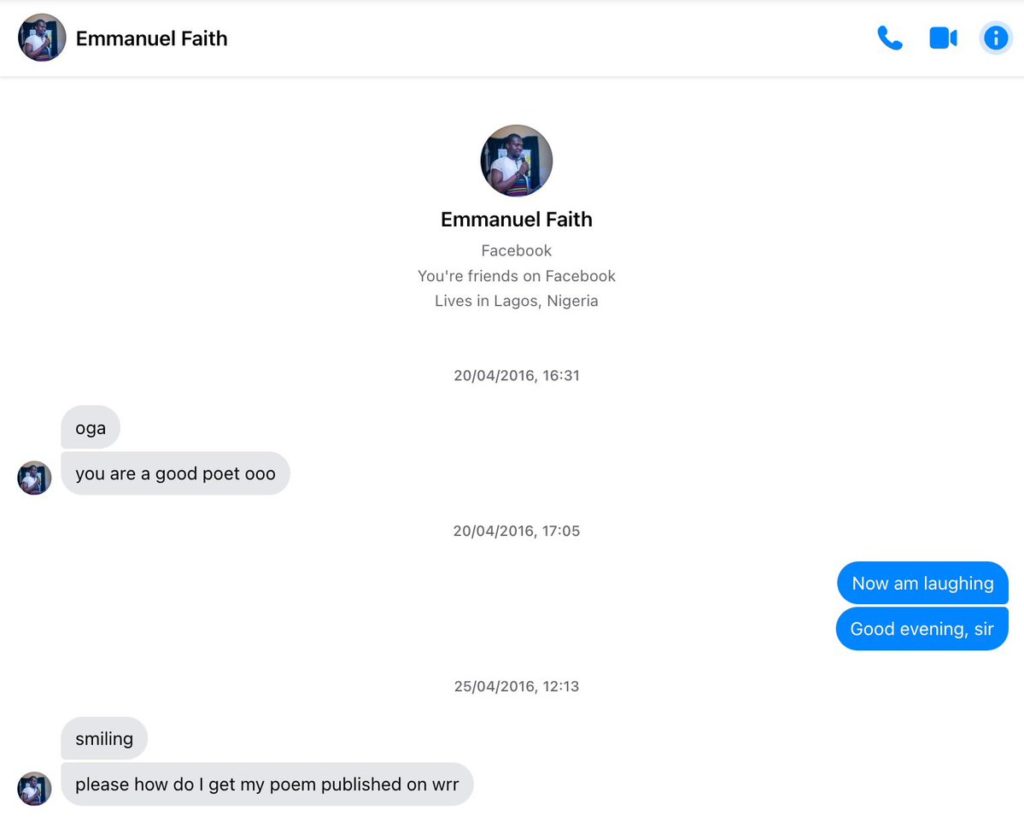Select the 'smiling' message bubble
This screenshot has height=828, width=1024.
point(104,739)
